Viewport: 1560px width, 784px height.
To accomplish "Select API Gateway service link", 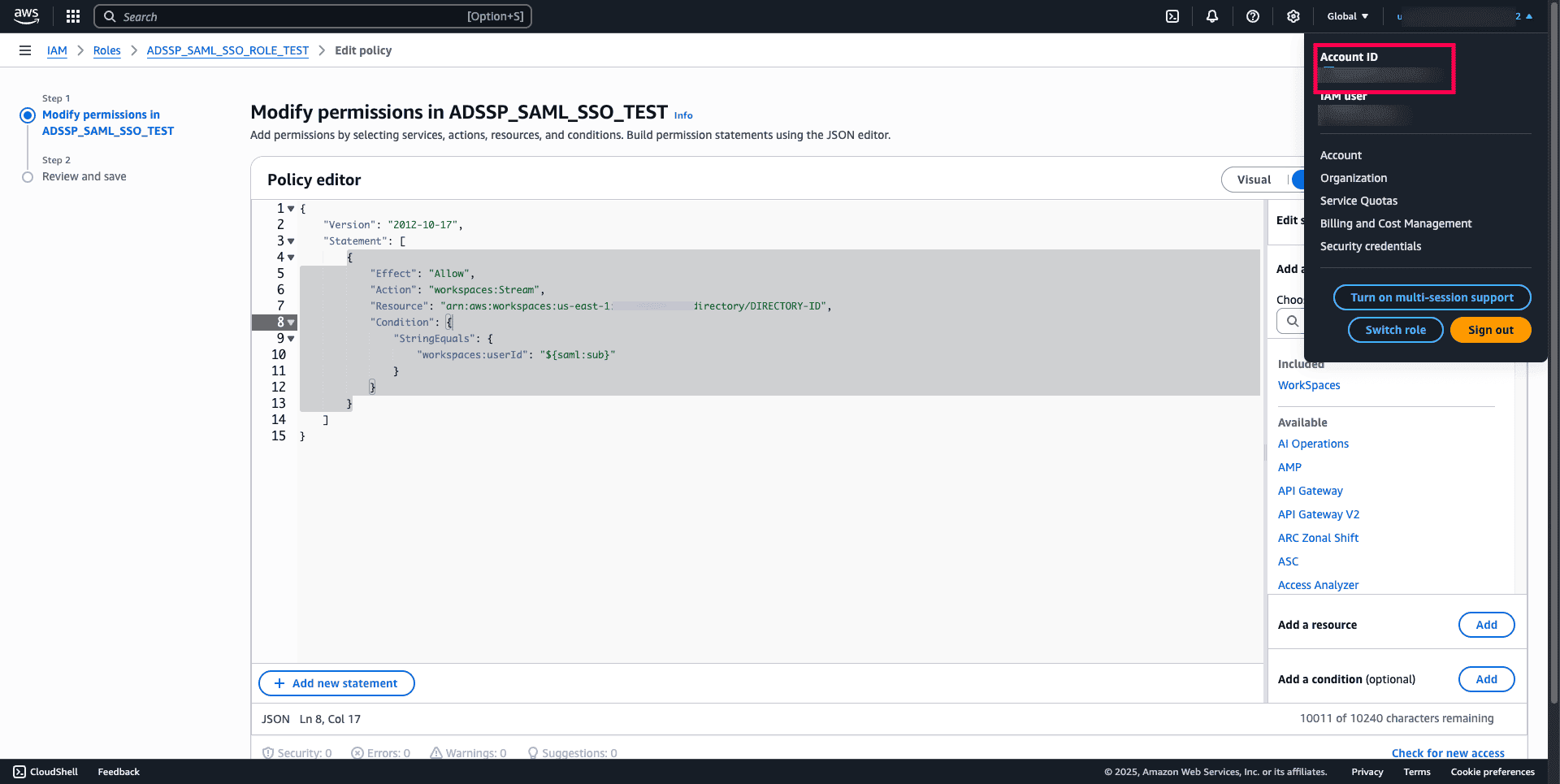I will coord(1310,491).
